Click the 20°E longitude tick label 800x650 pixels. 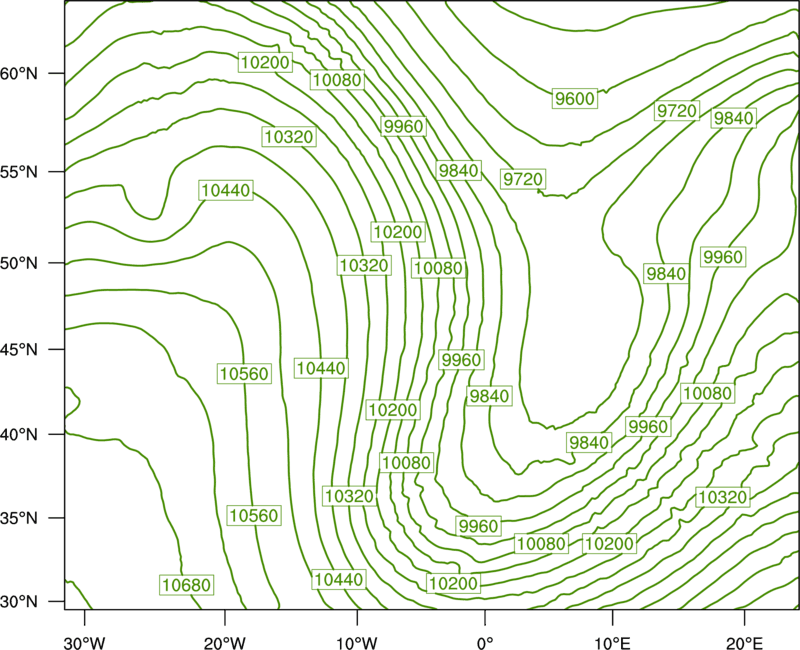(x=744, y=643)
